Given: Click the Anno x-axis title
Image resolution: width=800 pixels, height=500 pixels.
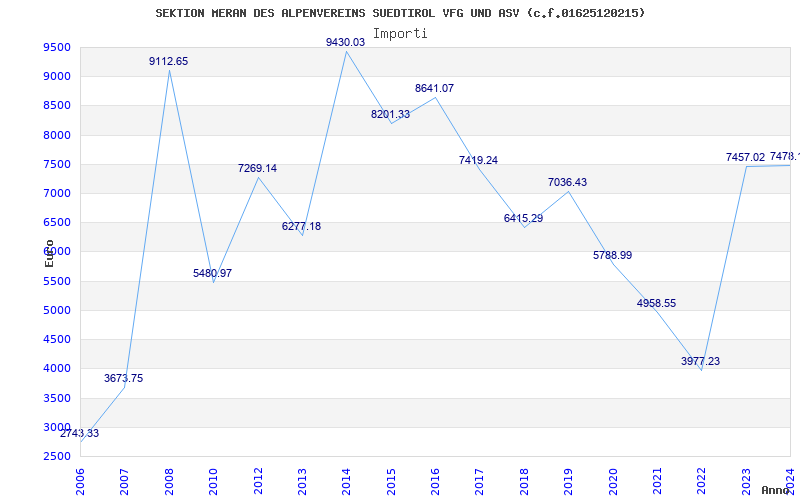Looking at the screenshot, I should [x=776, y=491].
